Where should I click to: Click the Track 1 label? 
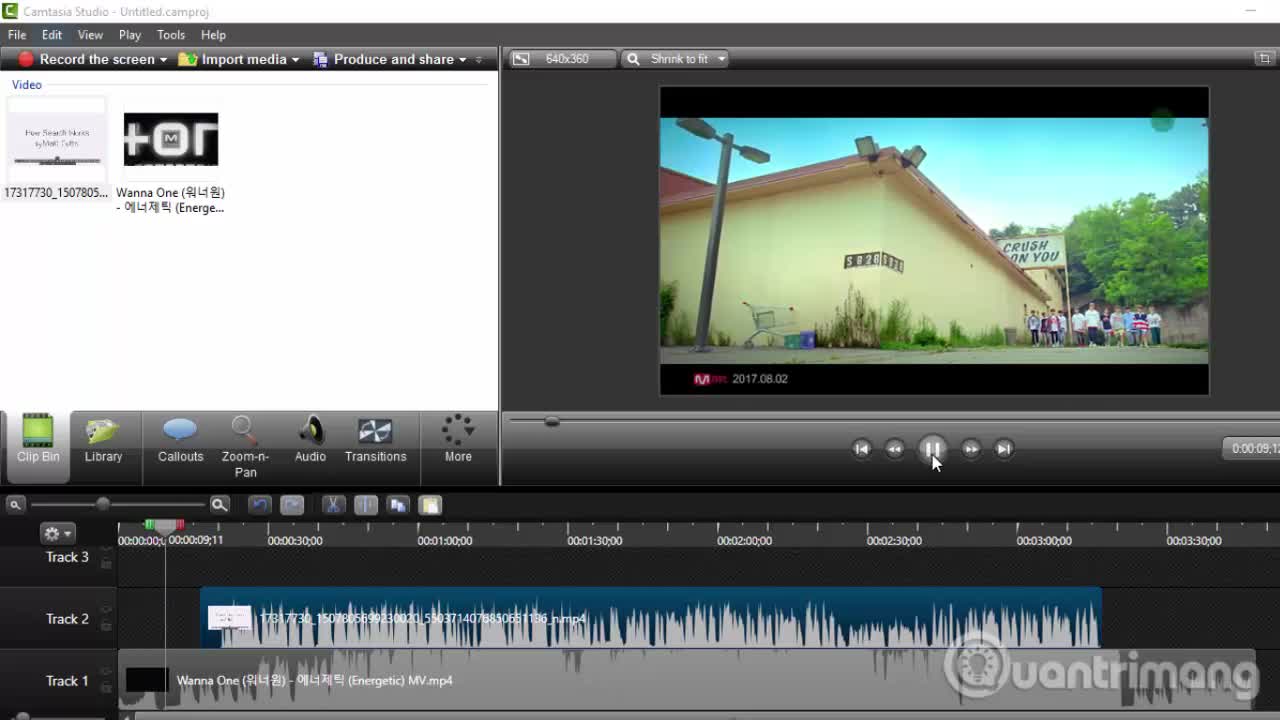coord(67,681)
